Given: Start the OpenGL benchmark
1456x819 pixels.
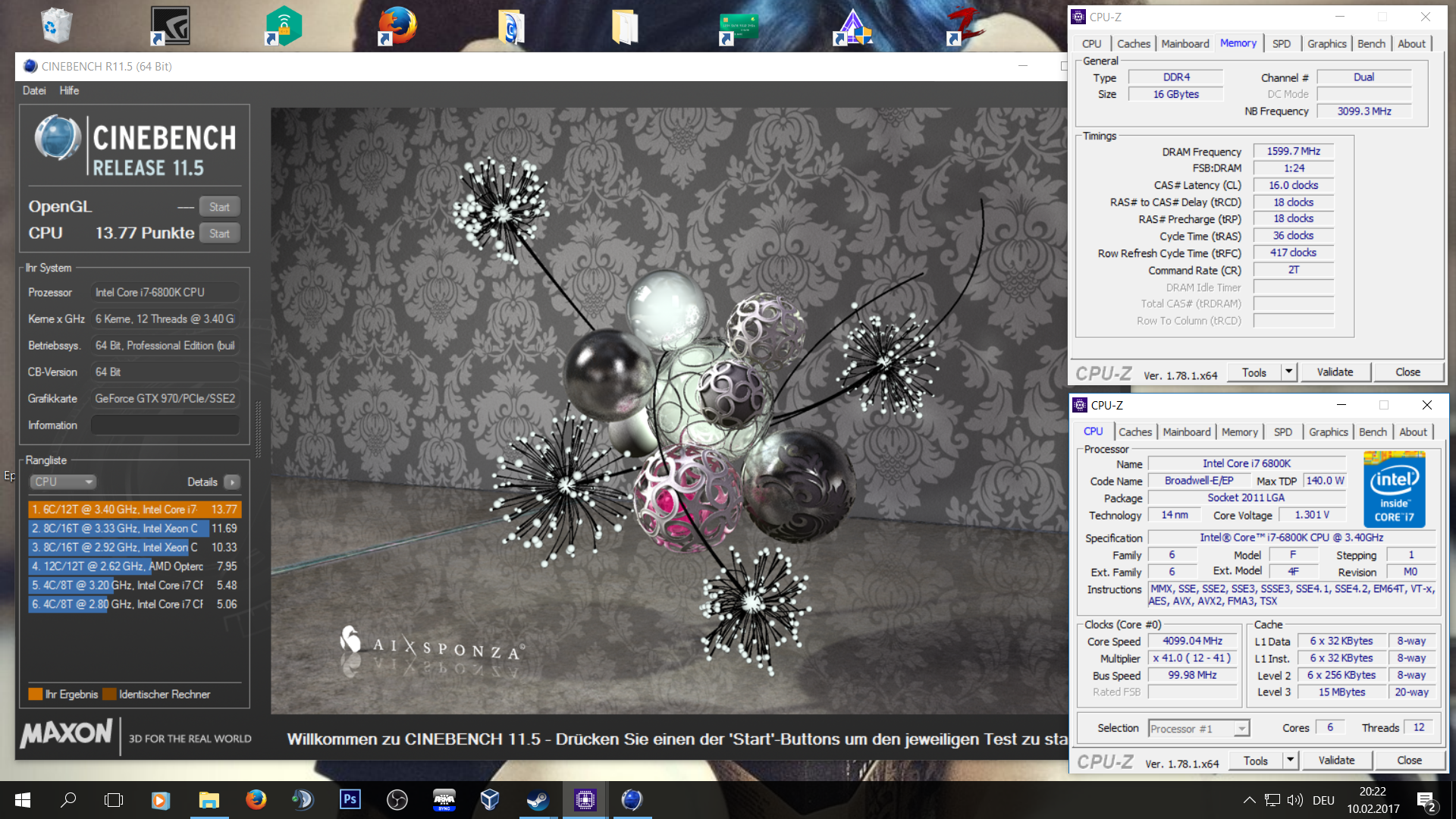Looking at the screenshot, I should pos(219,207).
